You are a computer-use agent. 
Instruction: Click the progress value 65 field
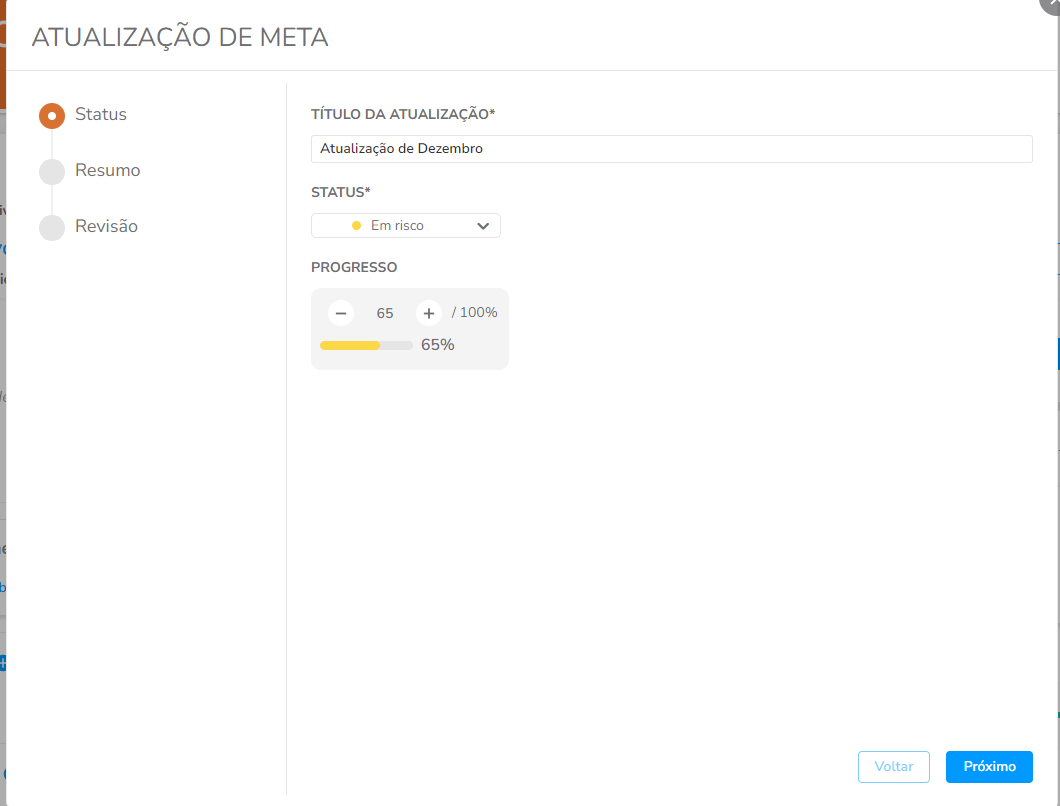pyautogui.click(x=385, y=313)
